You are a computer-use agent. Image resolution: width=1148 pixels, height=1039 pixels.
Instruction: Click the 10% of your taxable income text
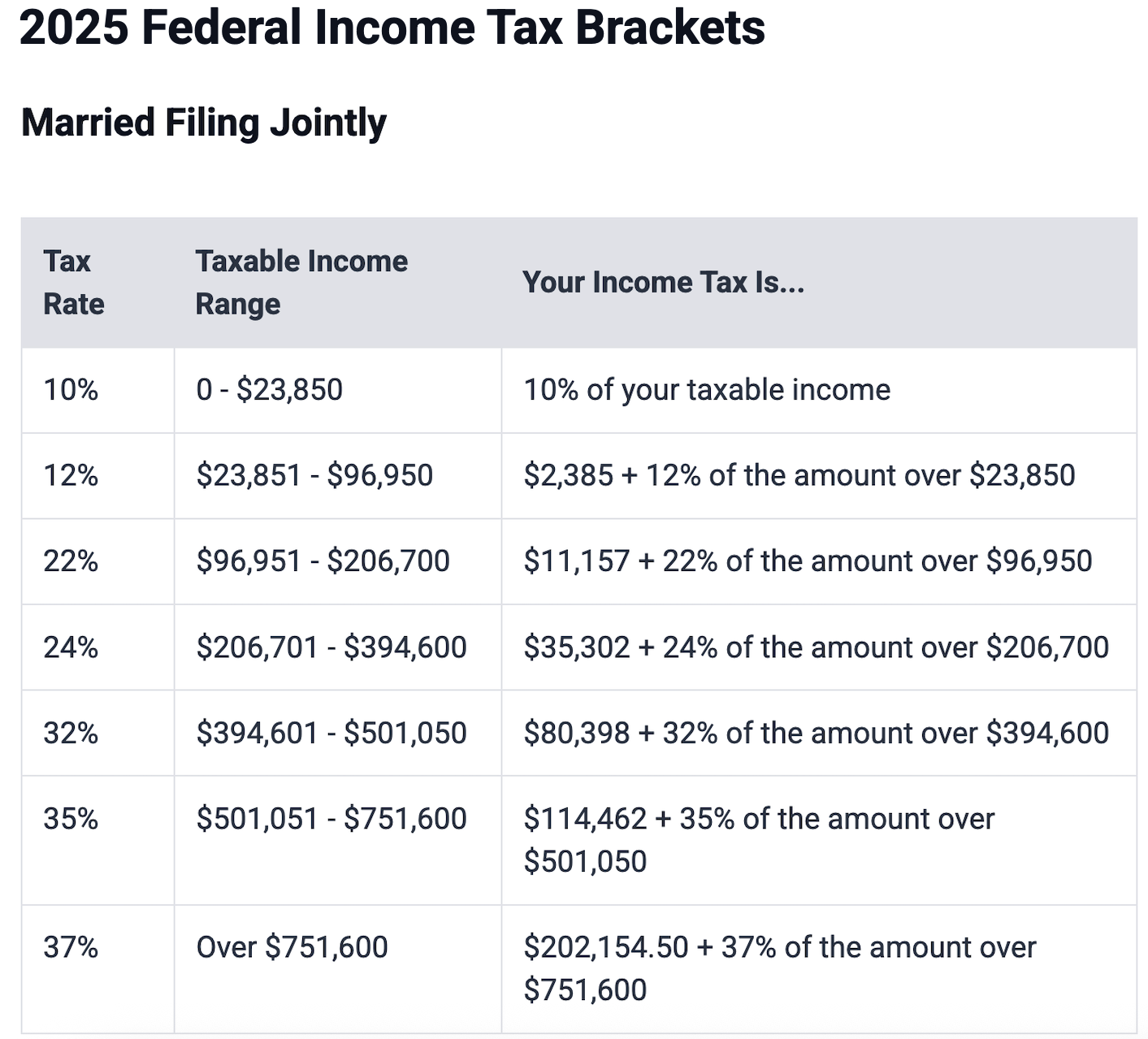point(707,390)
